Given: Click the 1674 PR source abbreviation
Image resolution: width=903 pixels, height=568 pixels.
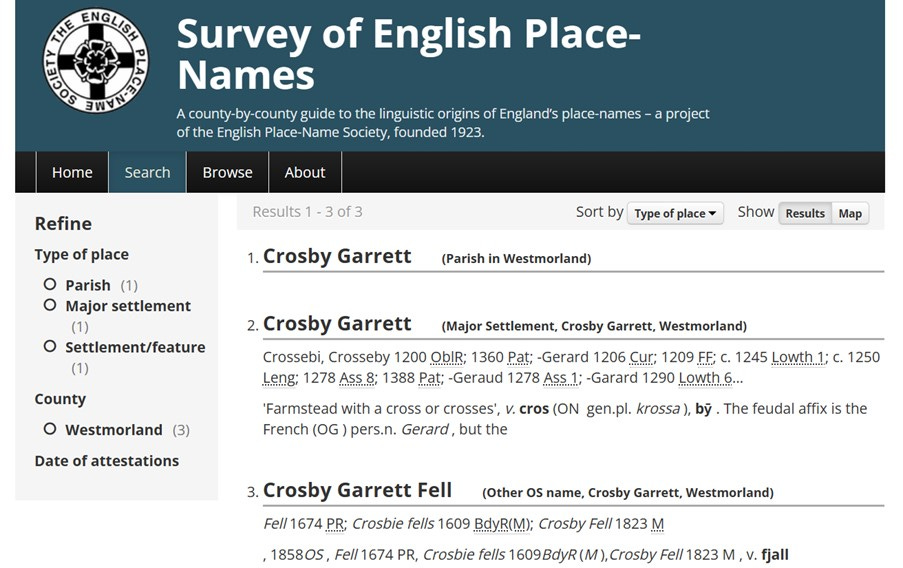Looking at the screenshot, I should coord(335,524).
